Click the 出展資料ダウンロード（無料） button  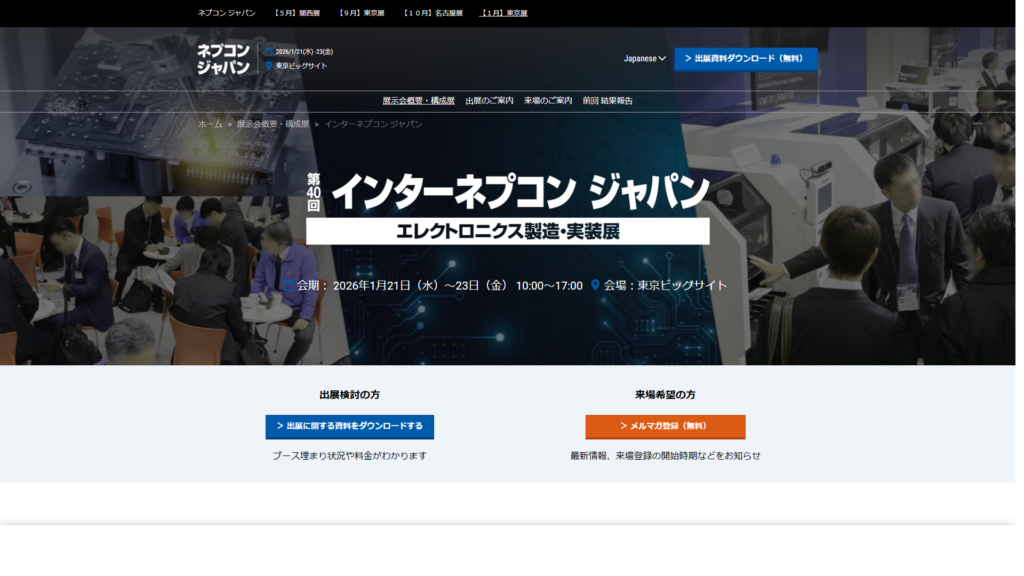746,59
